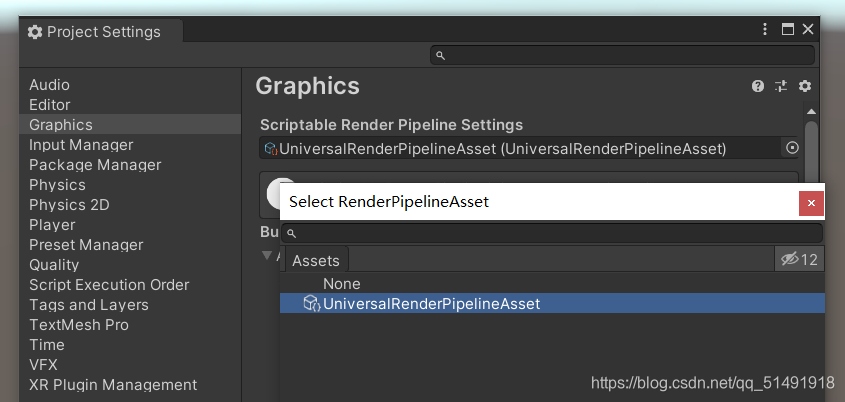Open the Physics settings category
The height and width of the screenshot is (402, 845).
tap(130, 185)
